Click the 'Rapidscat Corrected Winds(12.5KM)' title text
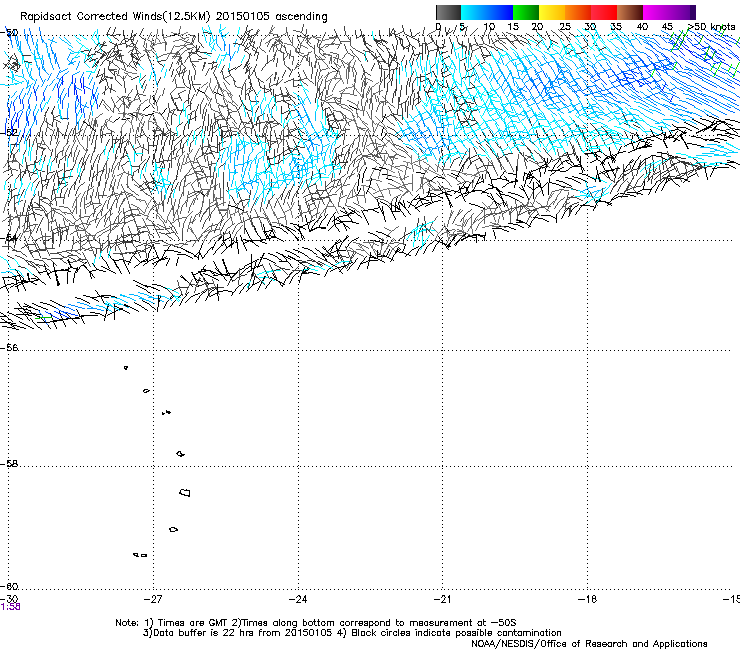This screenshot has height=650, width=740. 115,17
